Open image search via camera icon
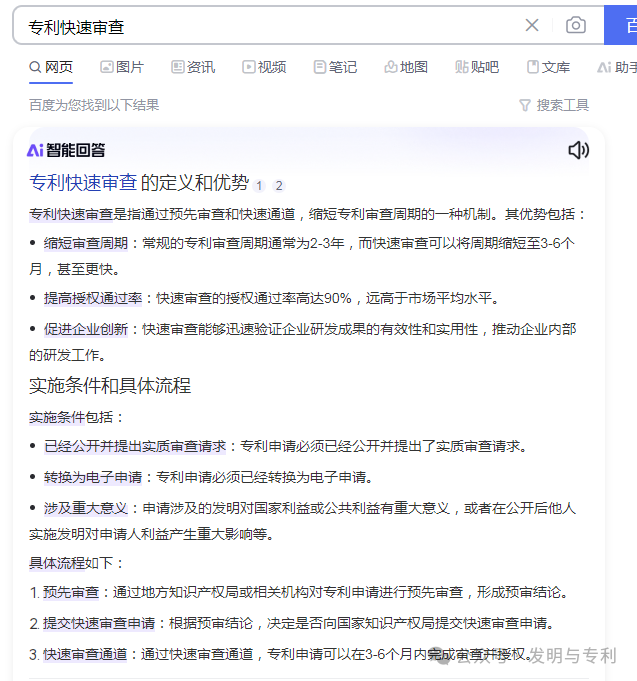The width and height of the screenshot is (637, 681). (576, 25)
